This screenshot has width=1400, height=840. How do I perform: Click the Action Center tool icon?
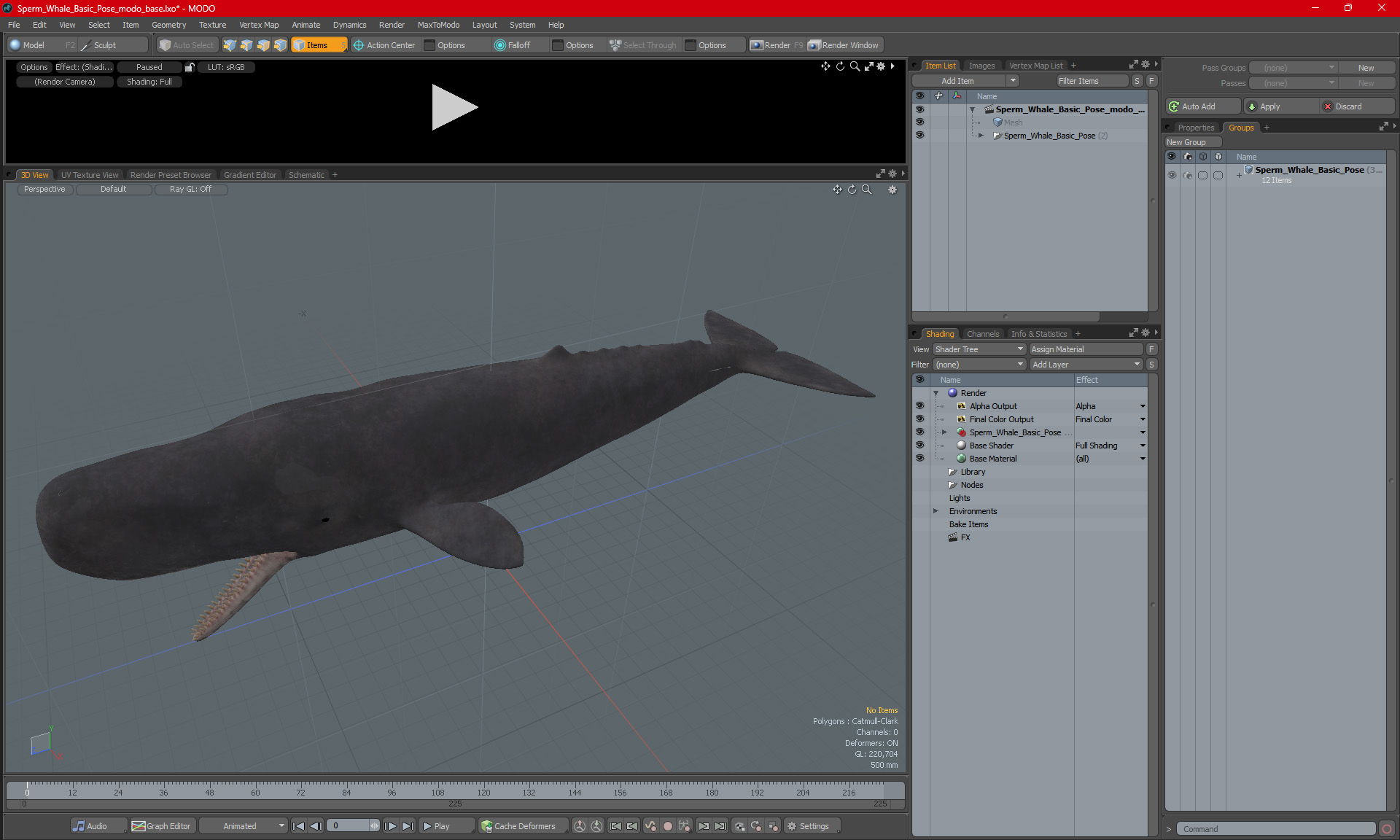359,45
